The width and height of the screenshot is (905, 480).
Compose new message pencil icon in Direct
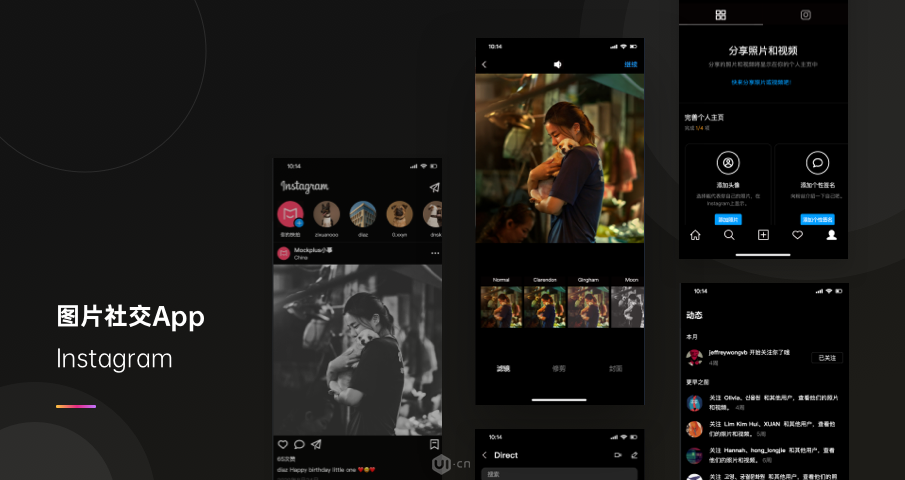(x=634, y=455)
